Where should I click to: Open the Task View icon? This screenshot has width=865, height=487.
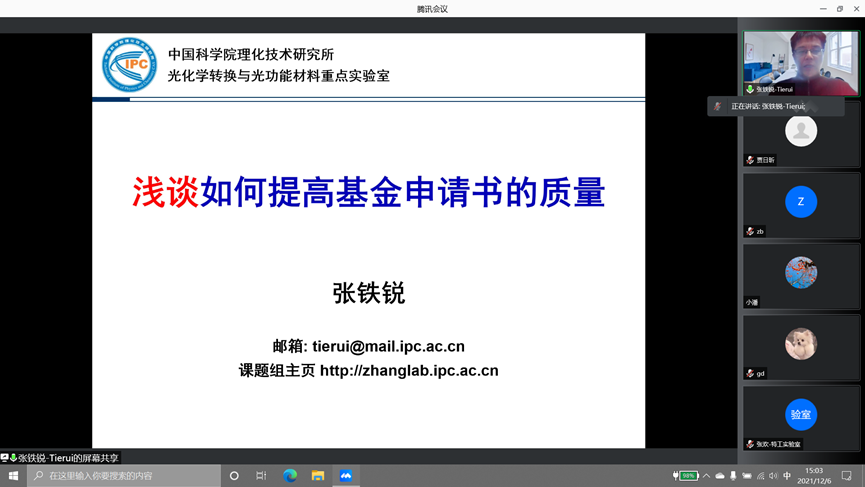click(x=261, y=476)
